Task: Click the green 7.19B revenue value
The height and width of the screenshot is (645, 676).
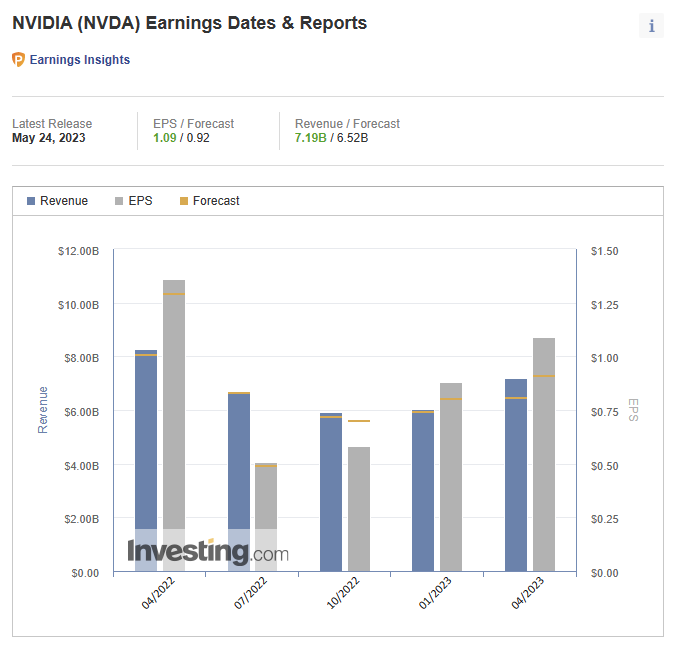Action: tap(310, 138)
